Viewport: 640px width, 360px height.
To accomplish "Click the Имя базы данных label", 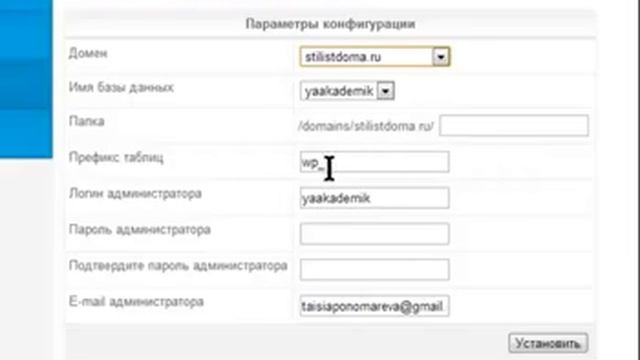I will pos(121,87).
